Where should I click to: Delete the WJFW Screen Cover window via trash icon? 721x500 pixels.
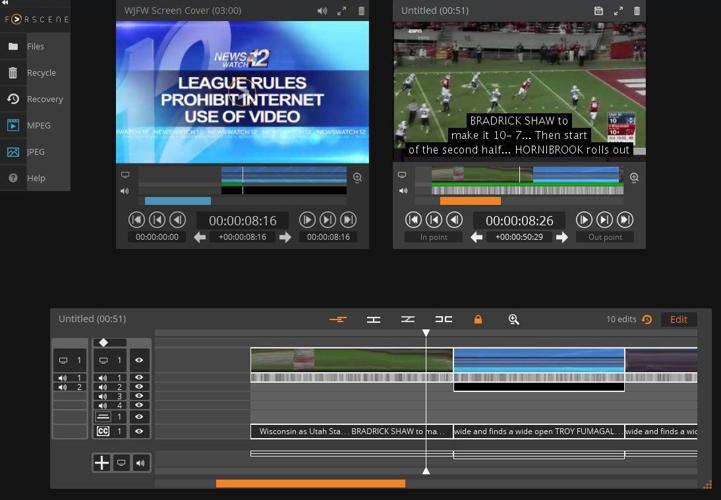tap(361, 11)
